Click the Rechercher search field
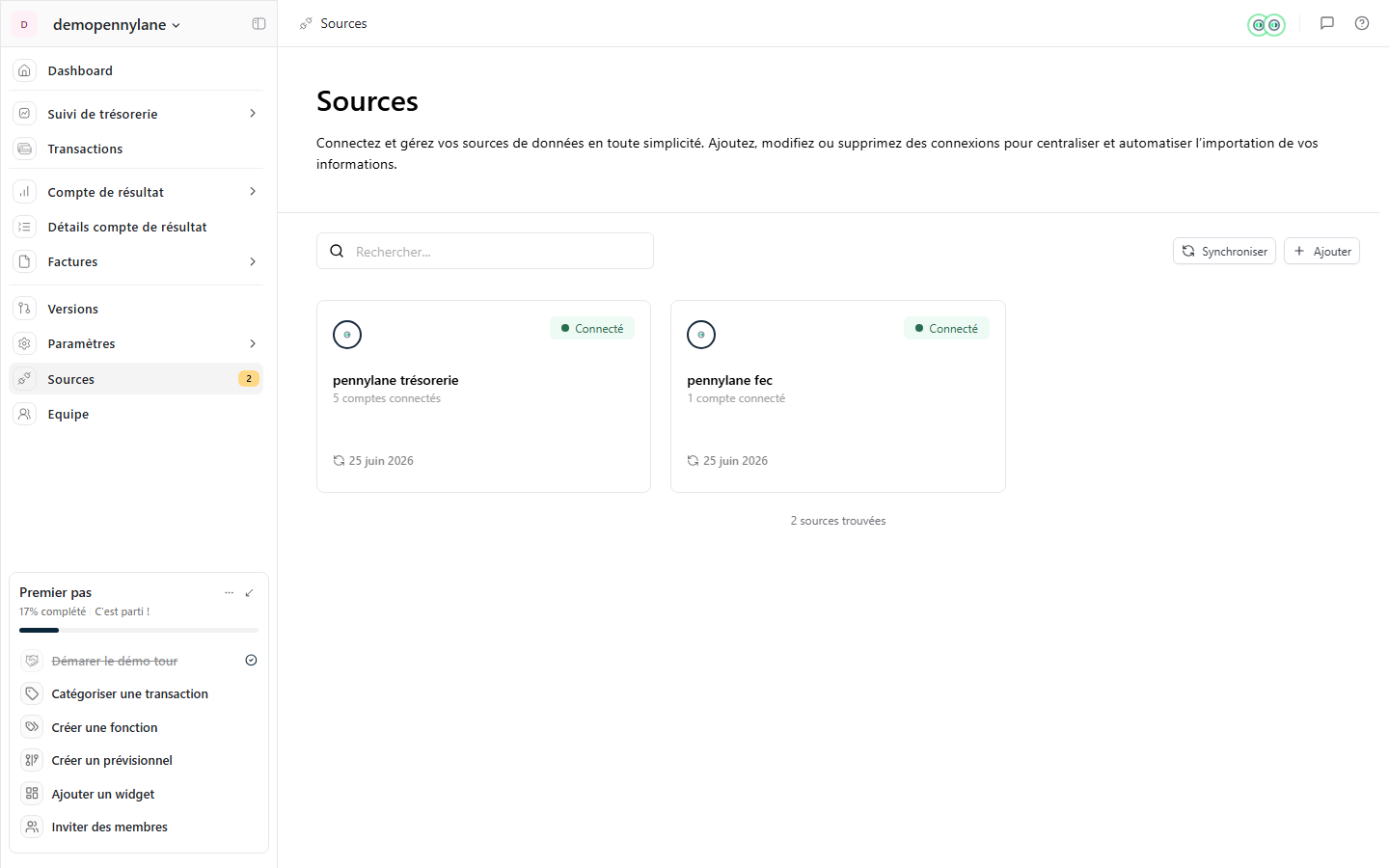This screenshot has height=868, width=1389. 485,251
